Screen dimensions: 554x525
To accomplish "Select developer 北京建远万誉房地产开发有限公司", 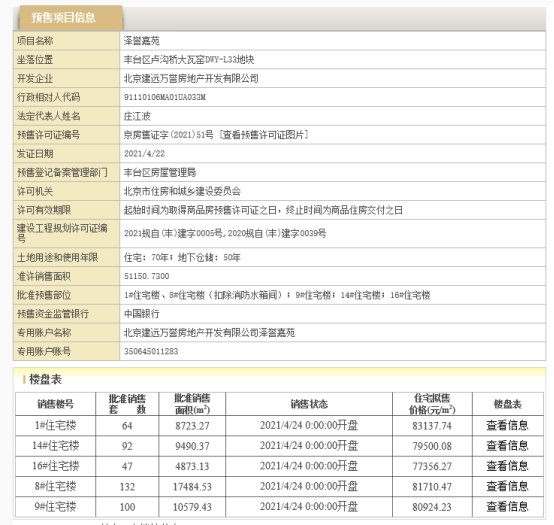I will tap(191, 78).
